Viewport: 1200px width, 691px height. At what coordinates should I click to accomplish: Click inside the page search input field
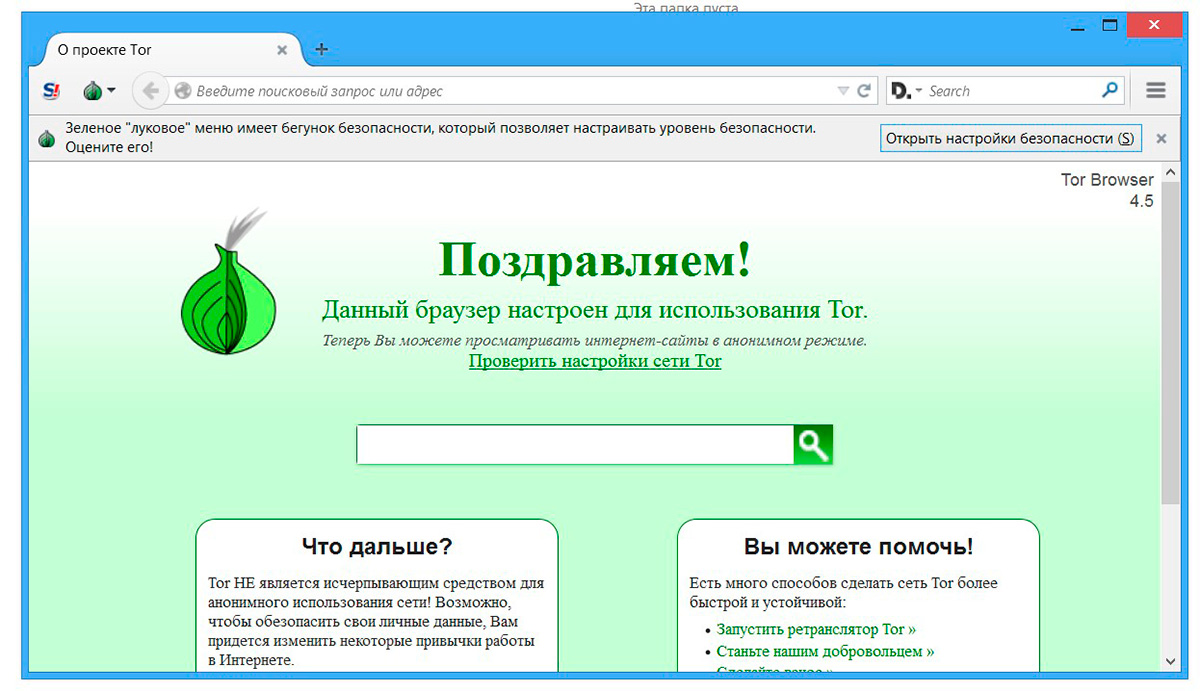[x=575, y=444]
